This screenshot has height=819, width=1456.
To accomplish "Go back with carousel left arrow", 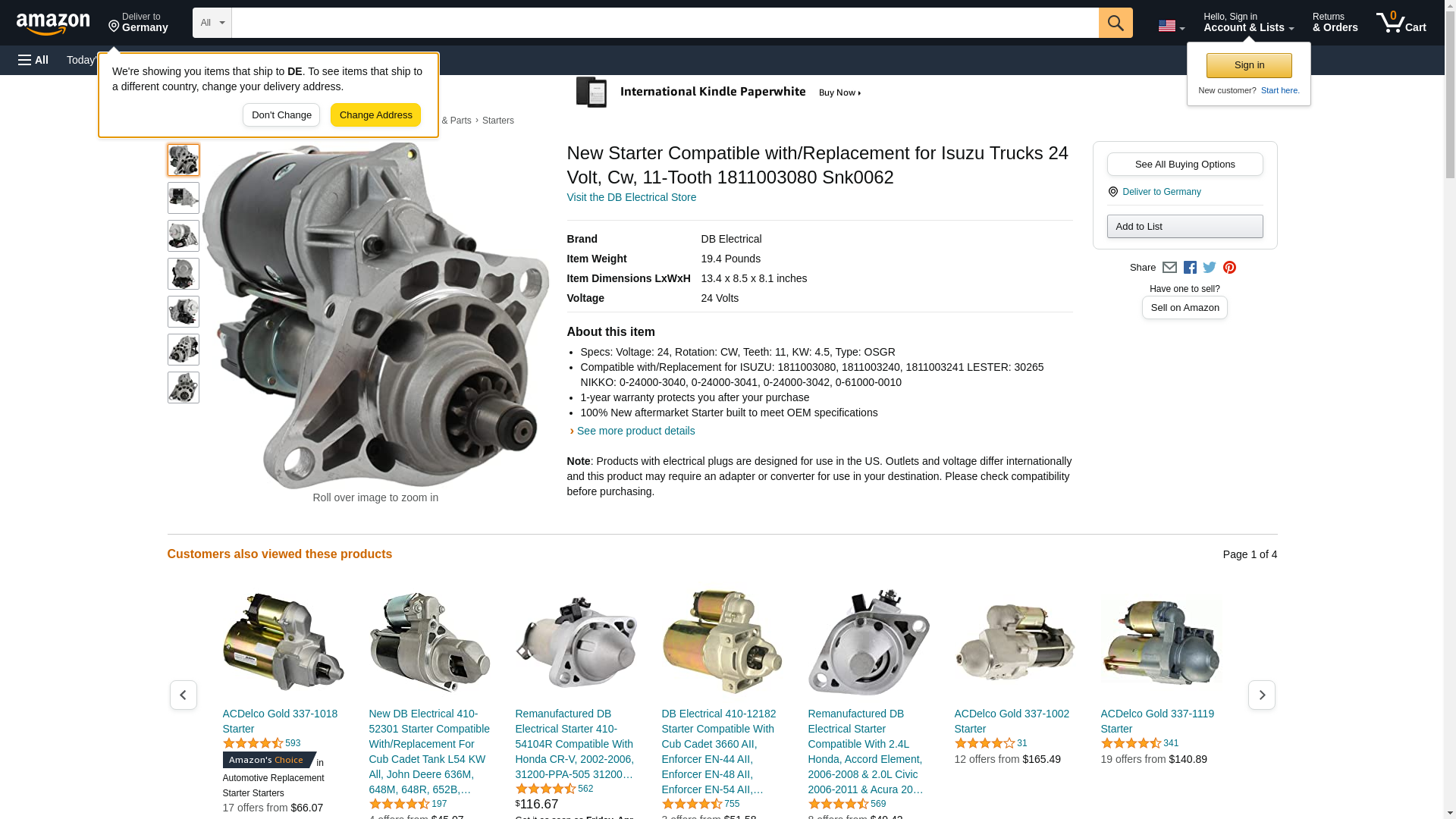I will pos(183,695).
